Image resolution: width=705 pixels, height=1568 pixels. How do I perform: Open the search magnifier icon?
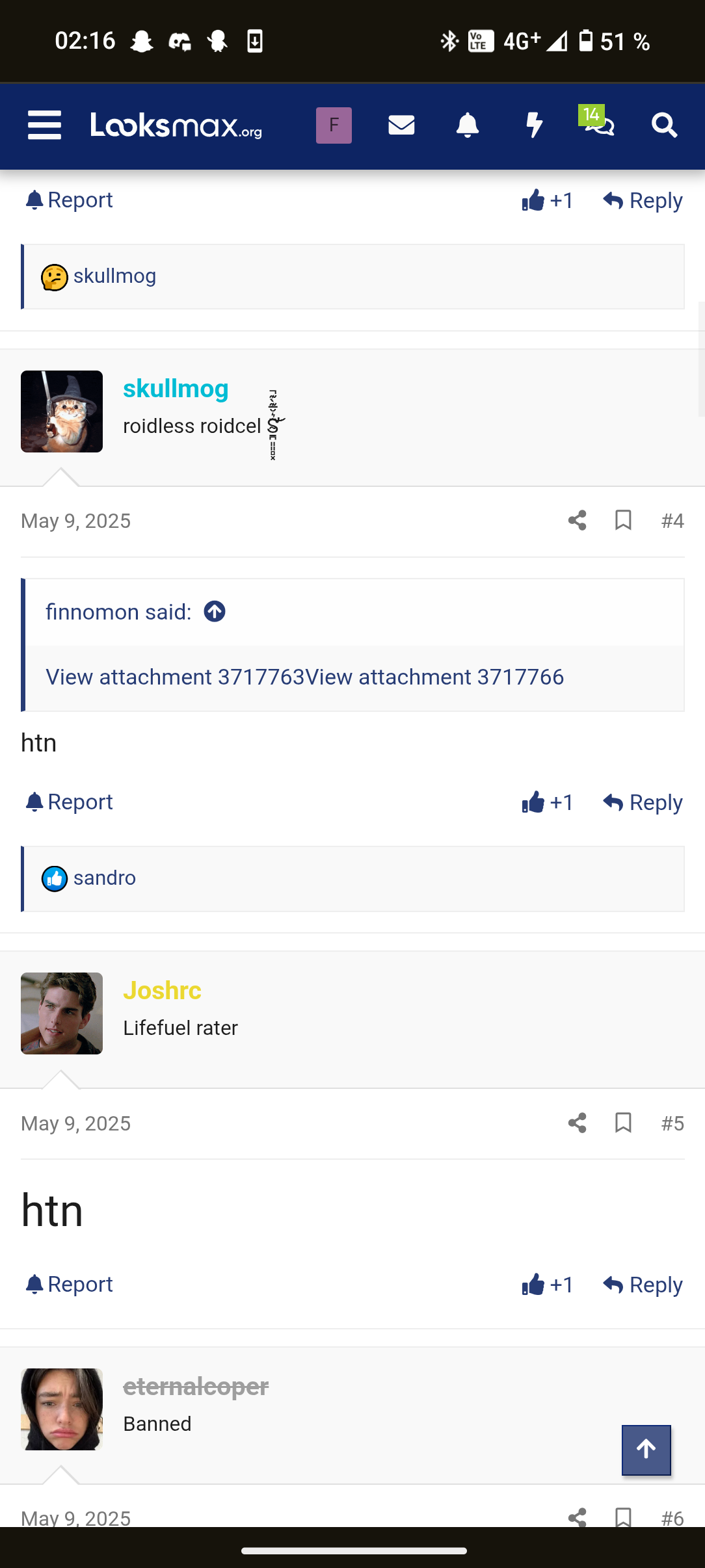click(x=664, y=125)
